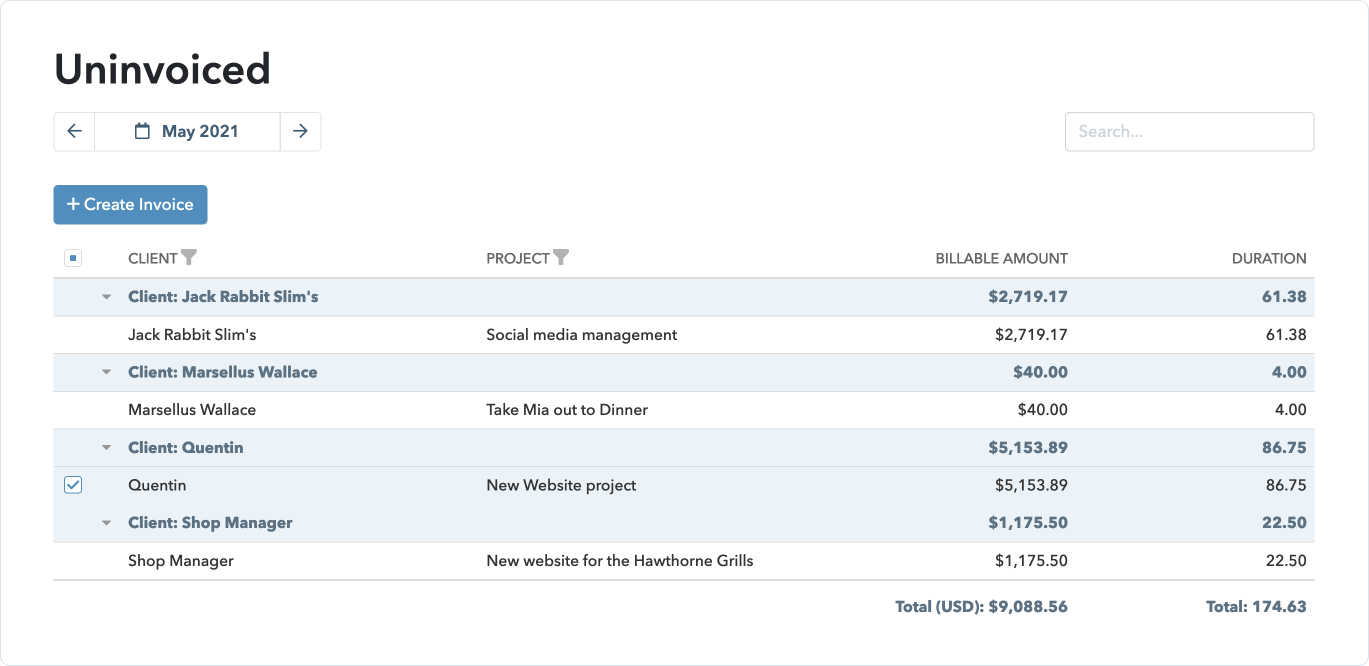Go to previous month with left arrow
The width and height of the screenshot is (1369, 666).
[x=74, y=131]
